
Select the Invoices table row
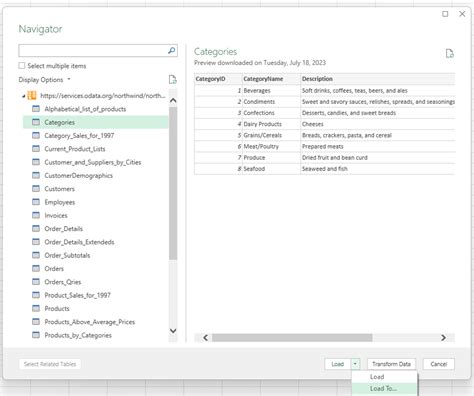pyautogui.click(x=96, y=215)
